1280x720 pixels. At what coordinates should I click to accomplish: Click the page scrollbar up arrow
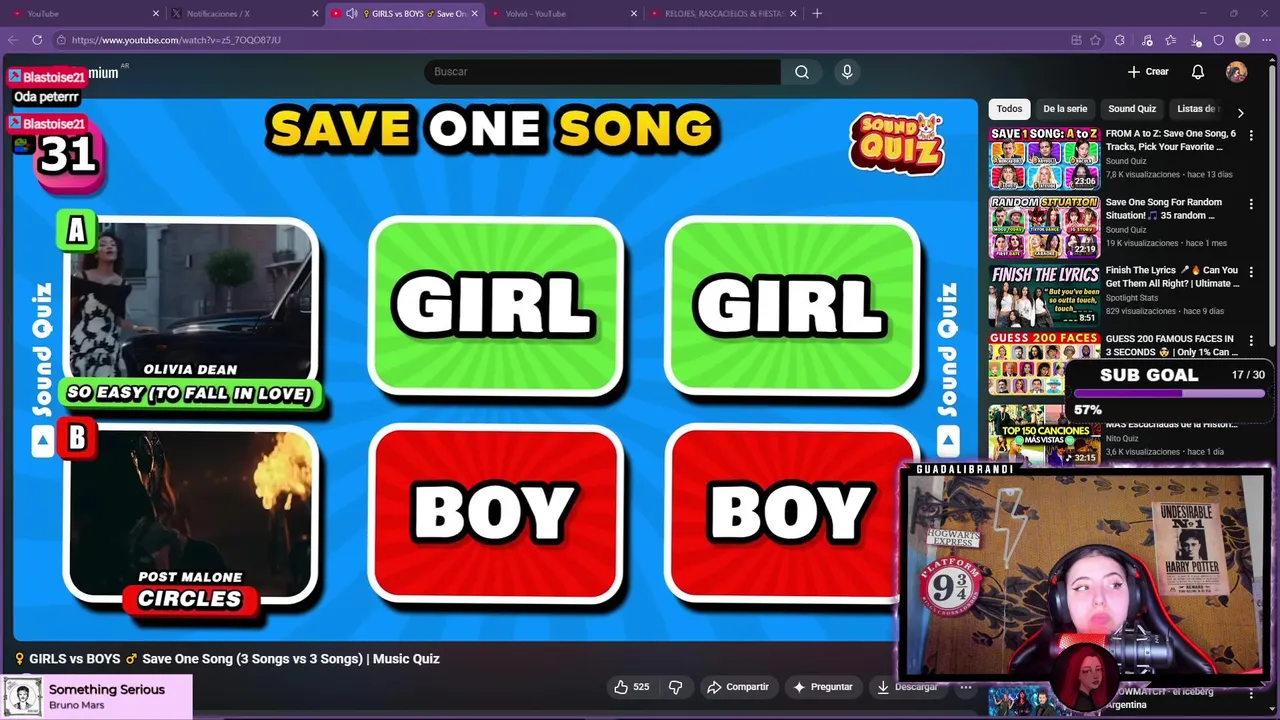coord(1272,60)
